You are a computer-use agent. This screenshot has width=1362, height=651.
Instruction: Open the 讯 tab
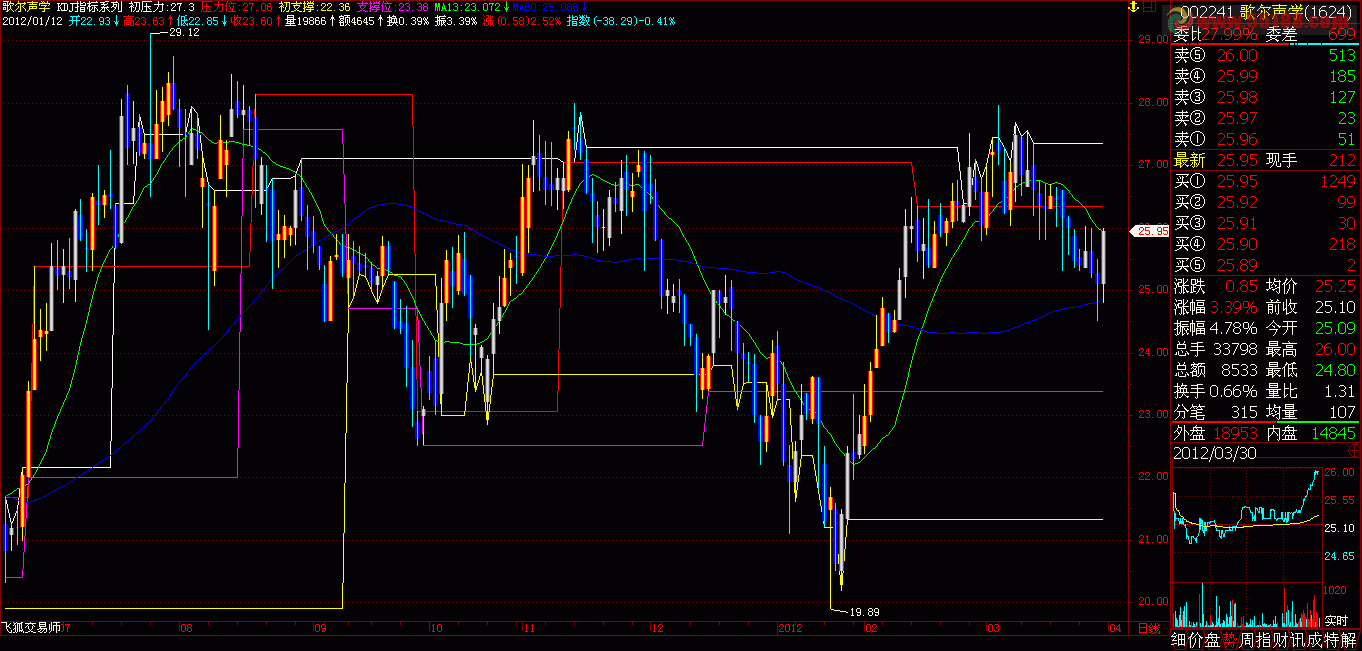click(x=1298, y=641)
